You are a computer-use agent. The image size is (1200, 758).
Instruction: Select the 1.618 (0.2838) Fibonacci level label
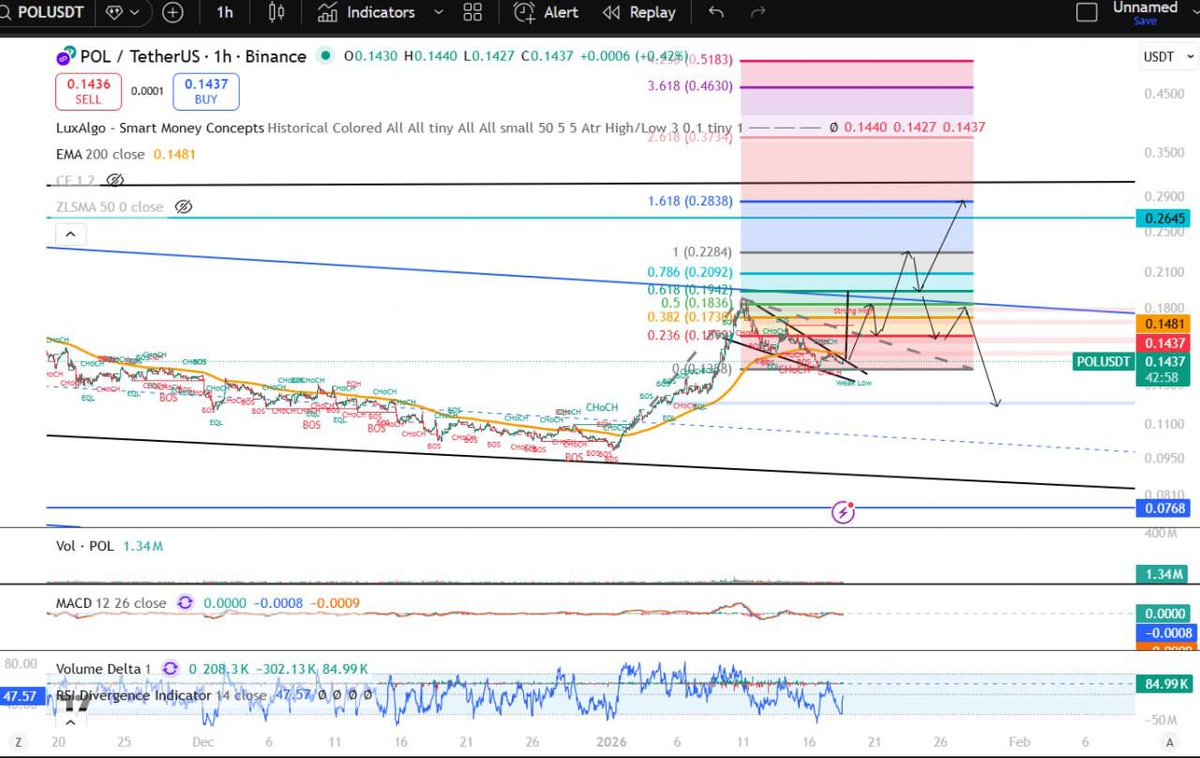[x=690, y=201]
